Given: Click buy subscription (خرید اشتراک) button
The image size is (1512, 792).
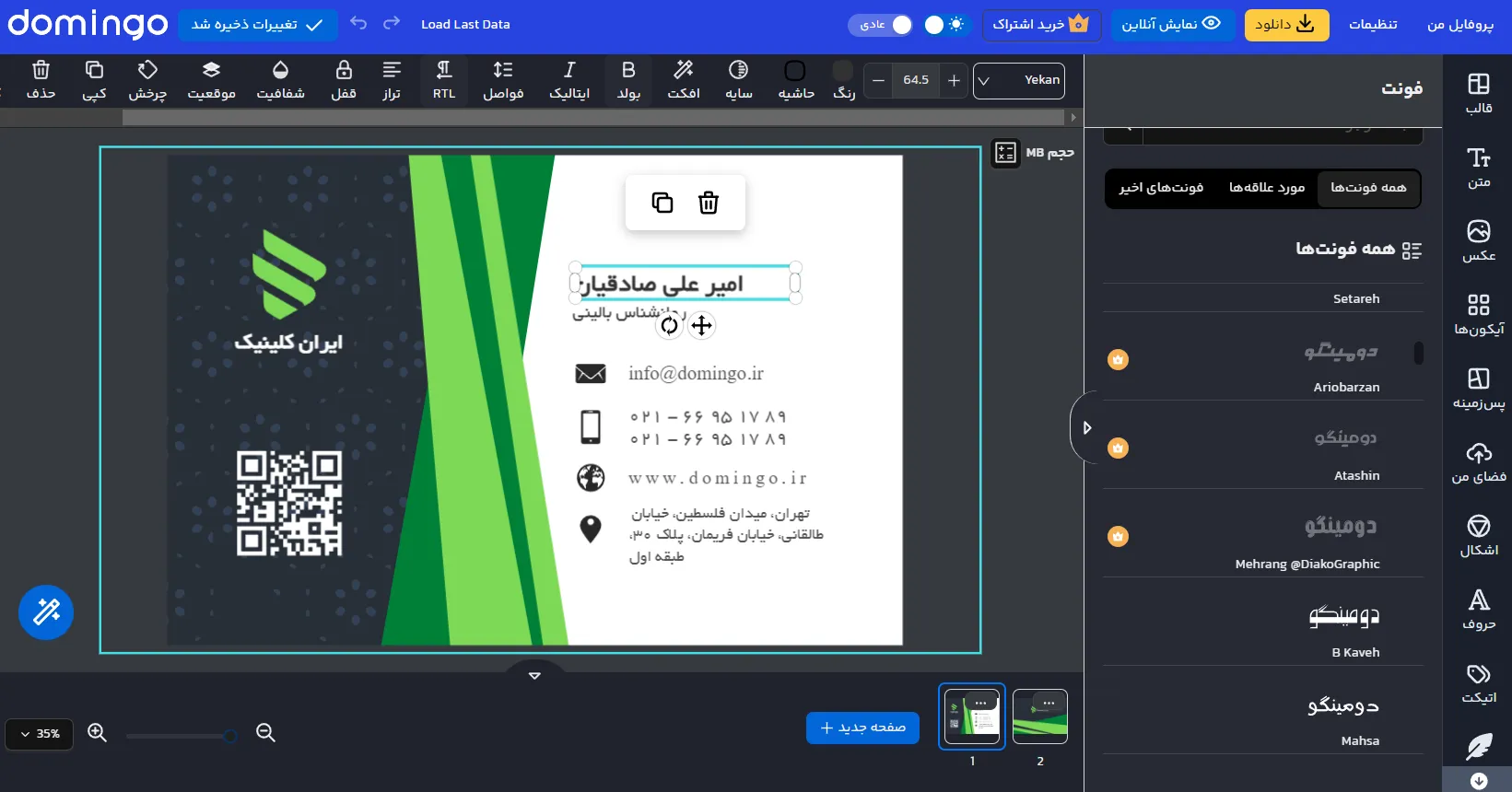Looking at the screenshot, I should pyautogui.click(x=1041, y=25).
